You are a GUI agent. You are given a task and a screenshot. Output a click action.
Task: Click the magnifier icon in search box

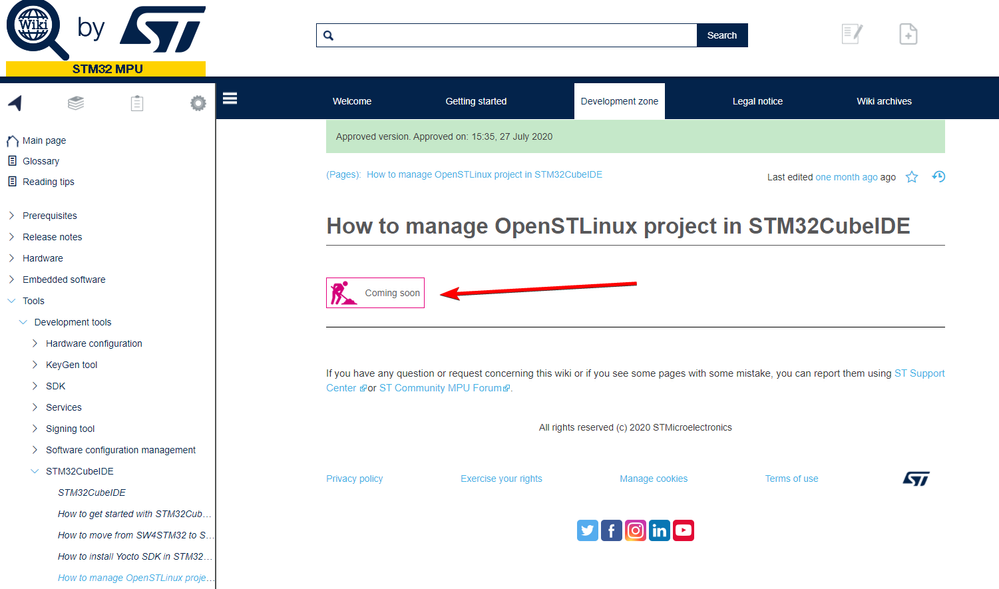click(328, 36)
